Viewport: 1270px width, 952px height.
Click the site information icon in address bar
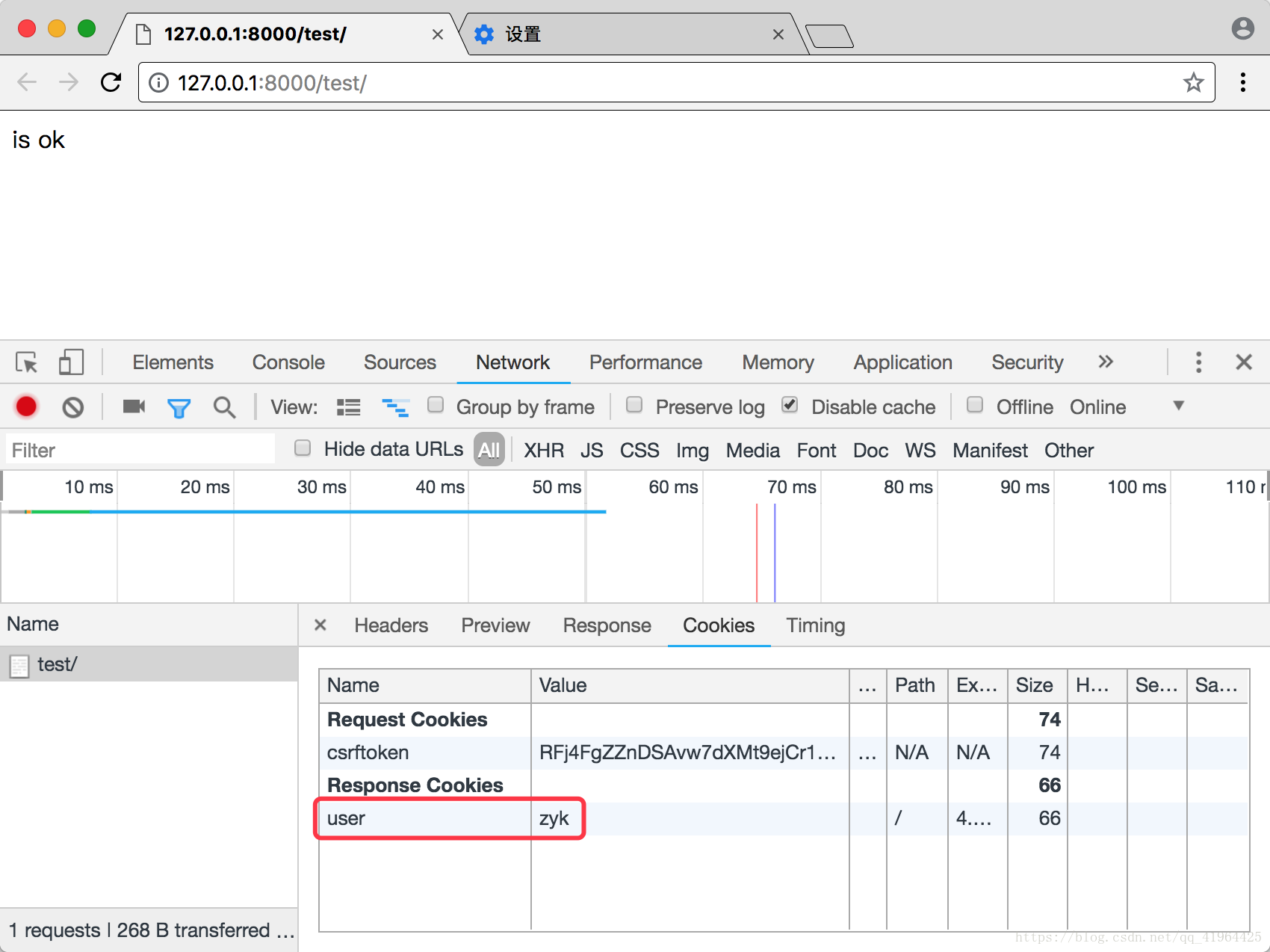point(158,82)
